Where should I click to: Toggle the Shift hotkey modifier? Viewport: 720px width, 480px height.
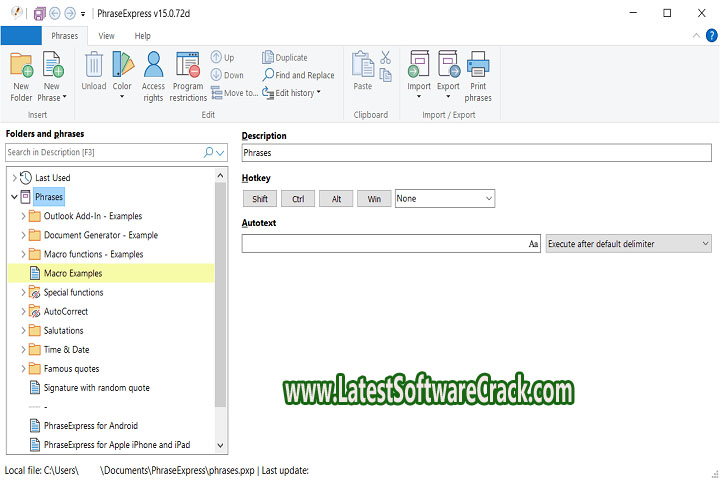click(260, 199)
